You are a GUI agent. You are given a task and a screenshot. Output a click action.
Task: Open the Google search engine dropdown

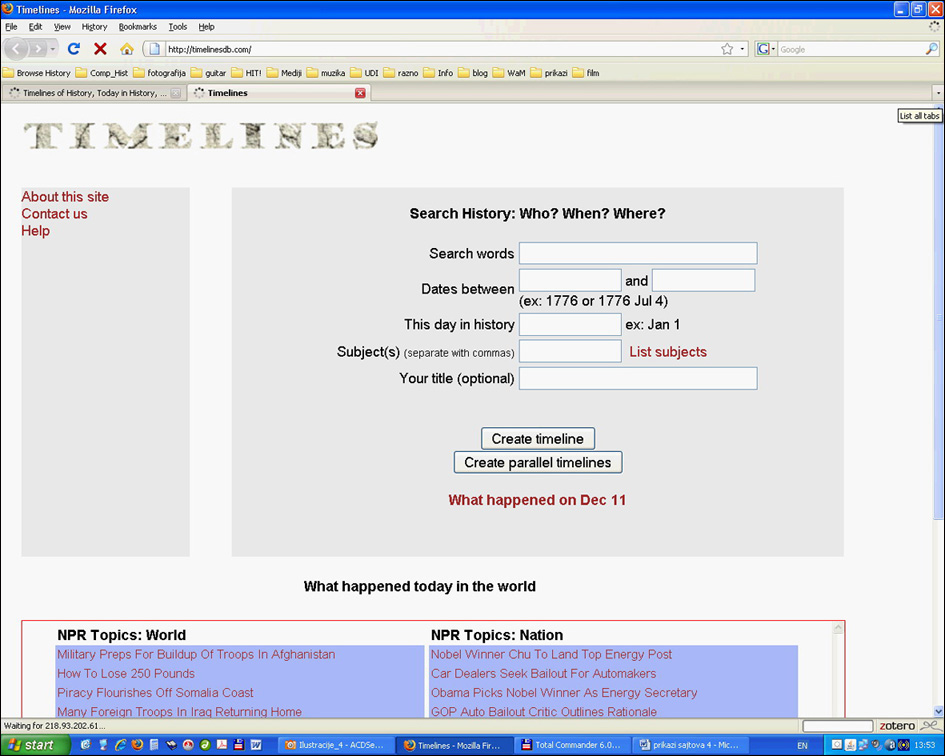[767, 49]
